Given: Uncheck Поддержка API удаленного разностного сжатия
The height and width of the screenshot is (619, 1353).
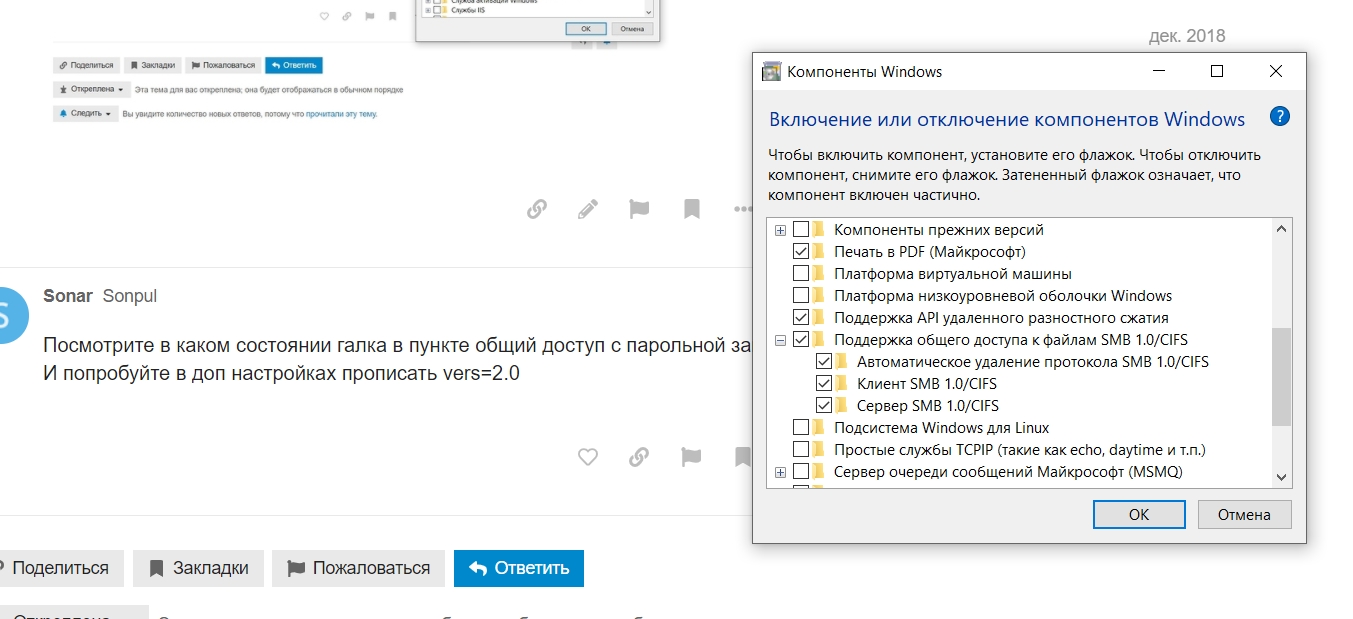Looking at the screenshot, I should point(801,318).
